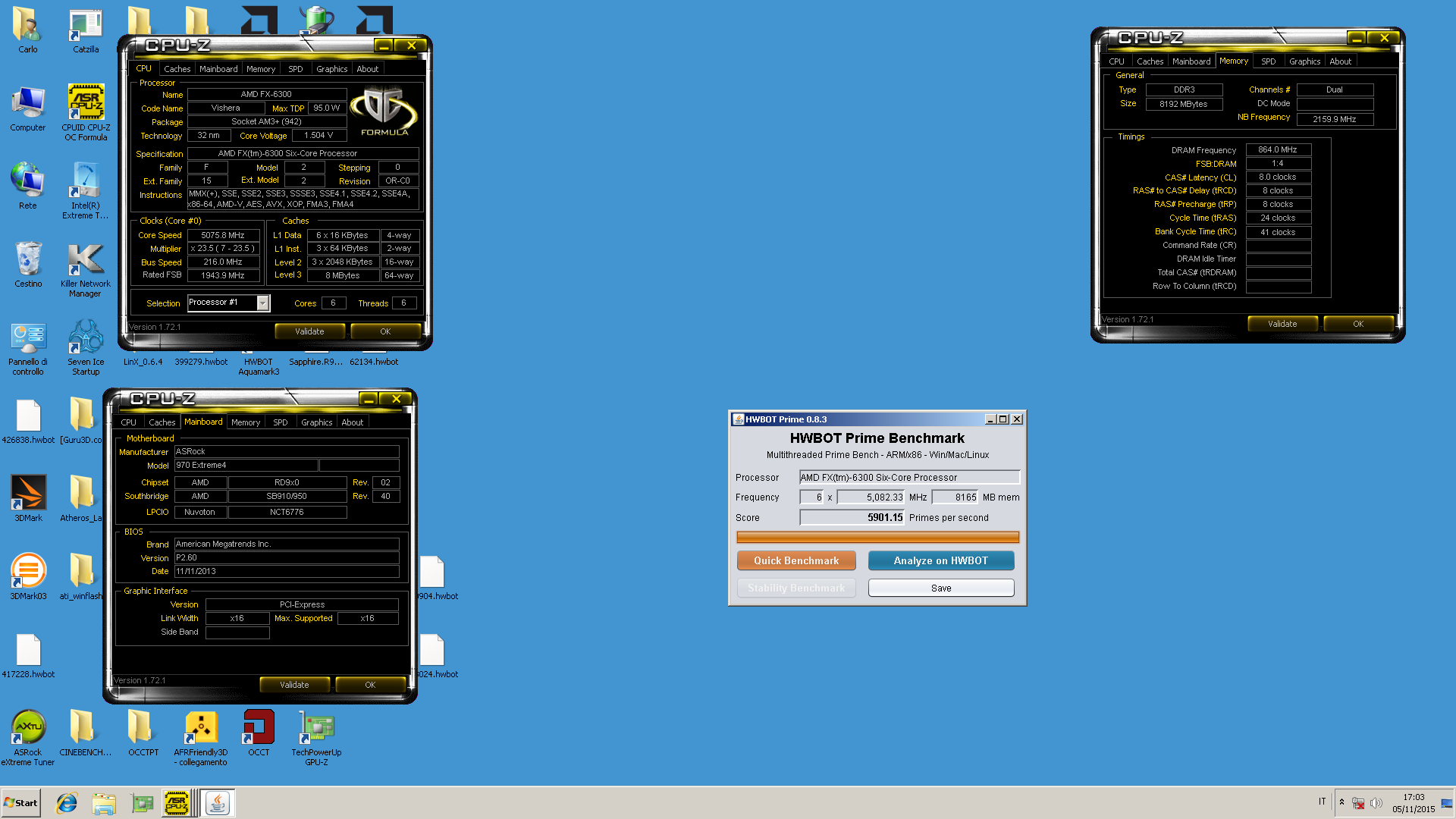
Task: Open Graphics tab in Memory CPU-Z window
Action: pos(1304,61)
